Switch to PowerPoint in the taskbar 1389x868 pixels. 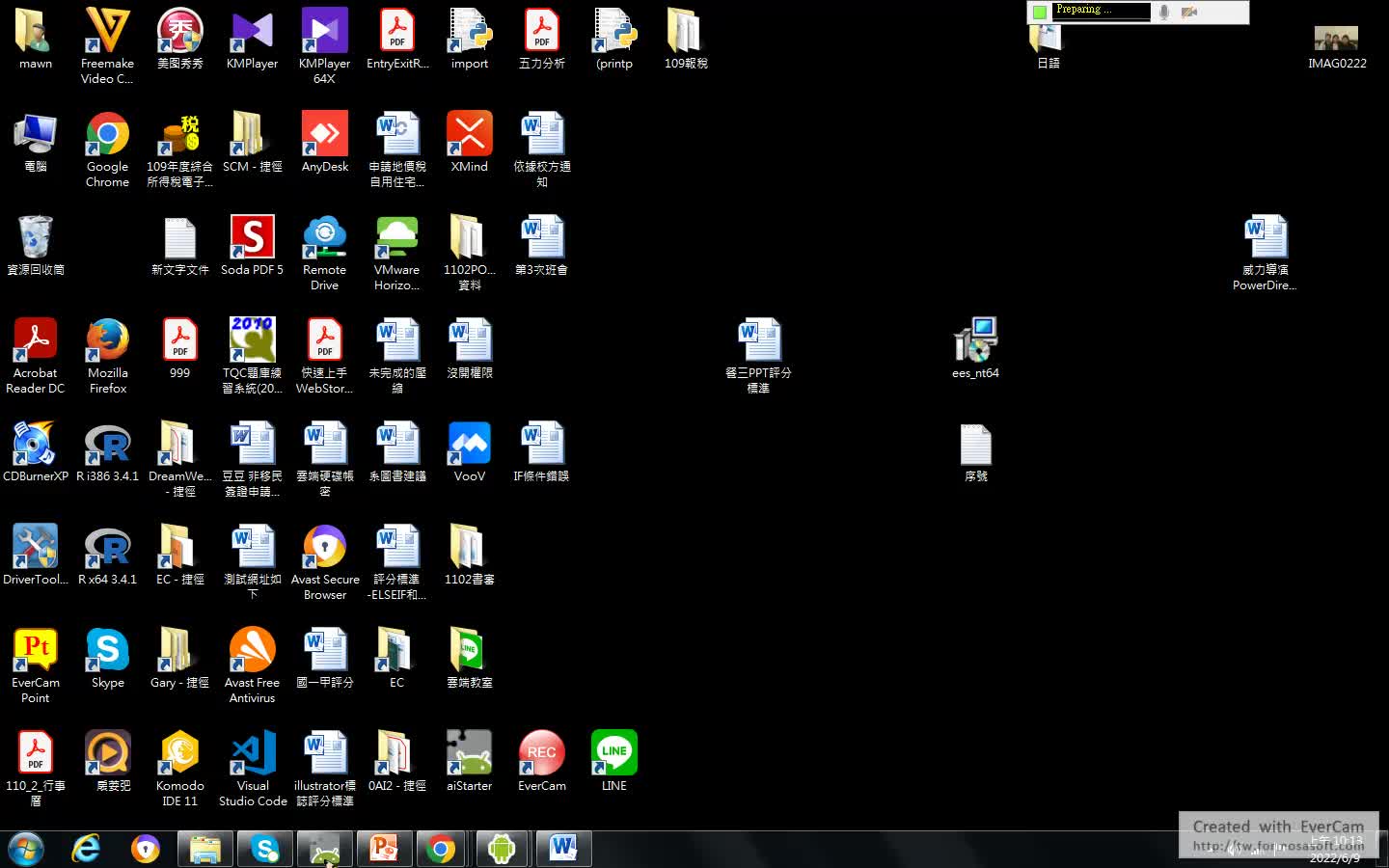coord(385,849)
